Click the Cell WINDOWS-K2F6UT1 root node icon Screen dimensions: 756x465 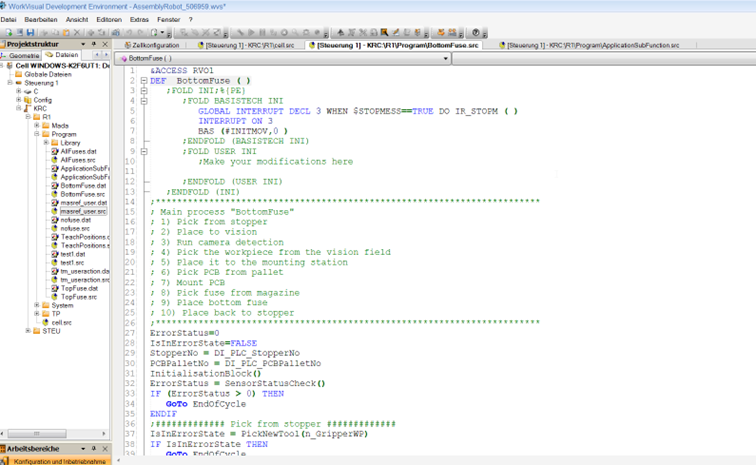(10, 65)
